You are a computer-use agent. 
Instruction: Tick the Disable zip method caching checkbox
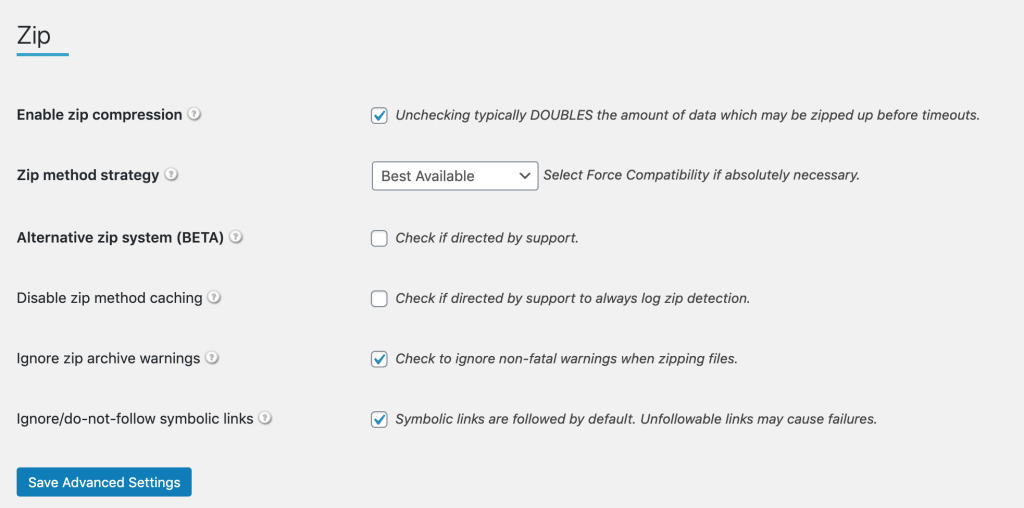tap(379, 299)
